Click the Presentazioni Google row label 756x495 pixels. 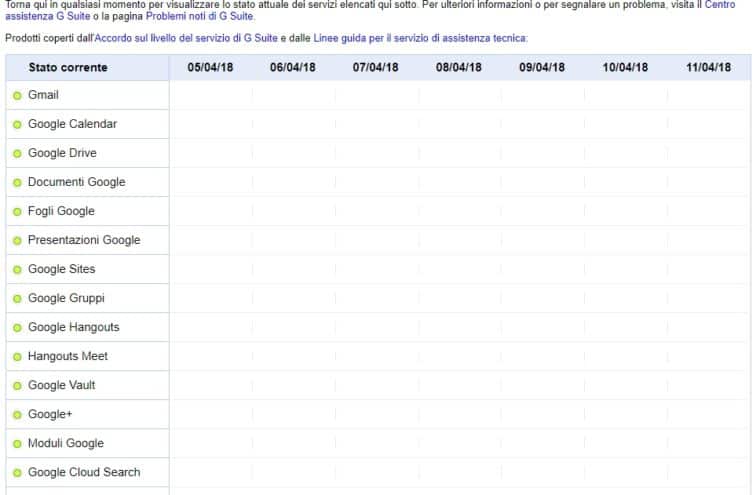point(84,240)
